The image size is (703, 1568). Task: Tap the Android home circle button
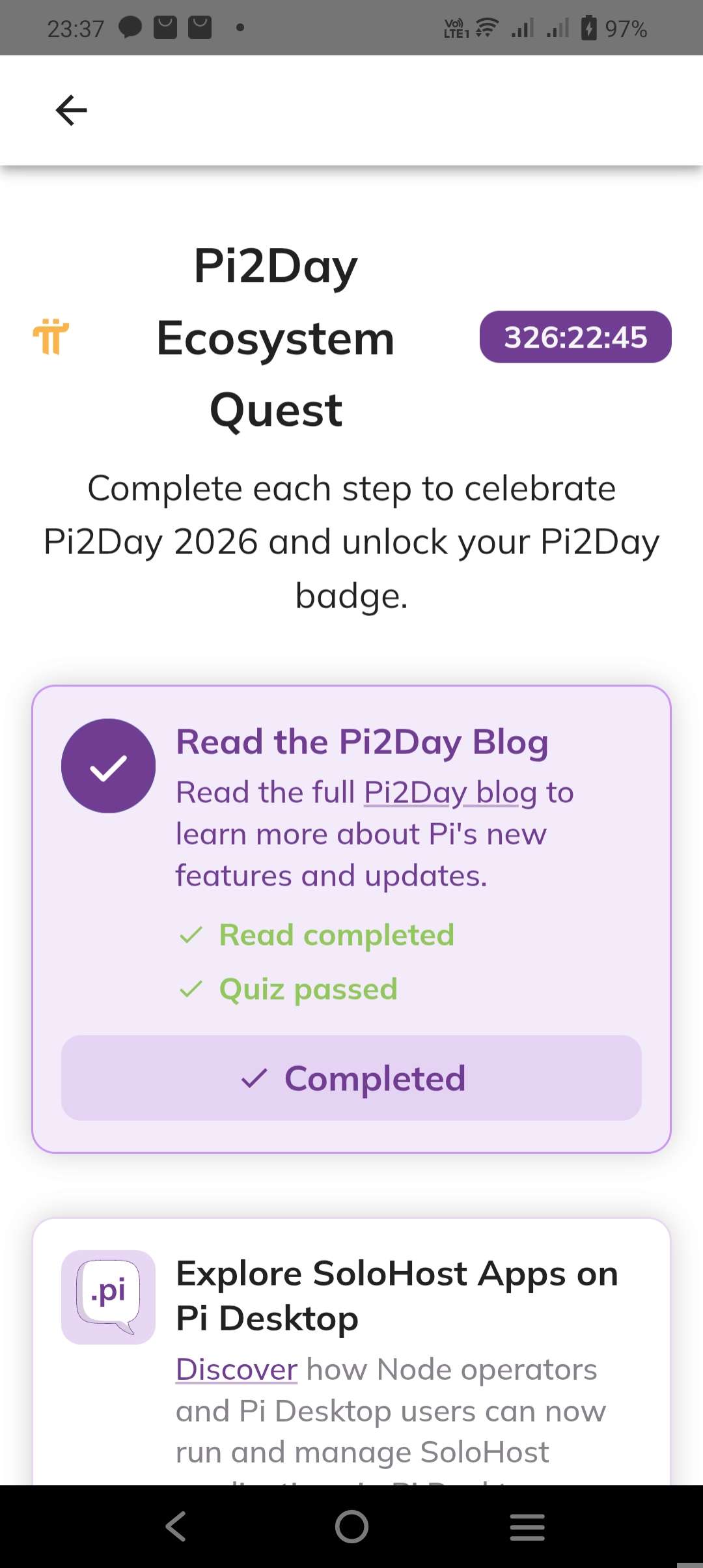351,1526
